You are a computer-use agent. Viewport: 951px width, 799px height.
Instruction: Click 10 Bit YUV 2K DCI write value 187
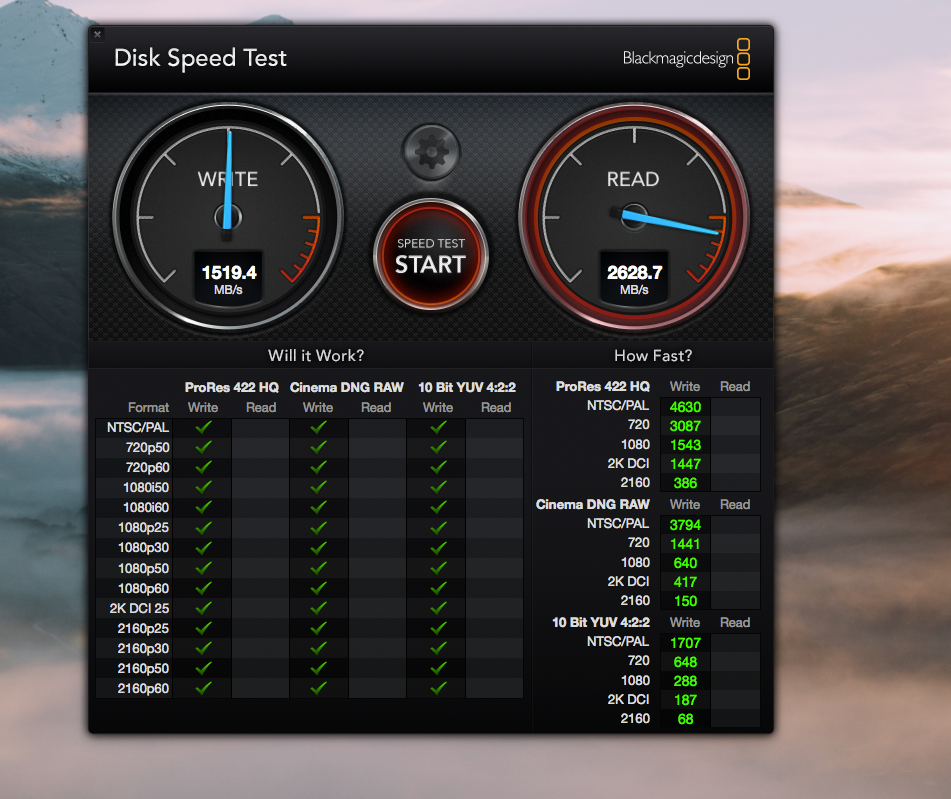[x=685, y=700]
